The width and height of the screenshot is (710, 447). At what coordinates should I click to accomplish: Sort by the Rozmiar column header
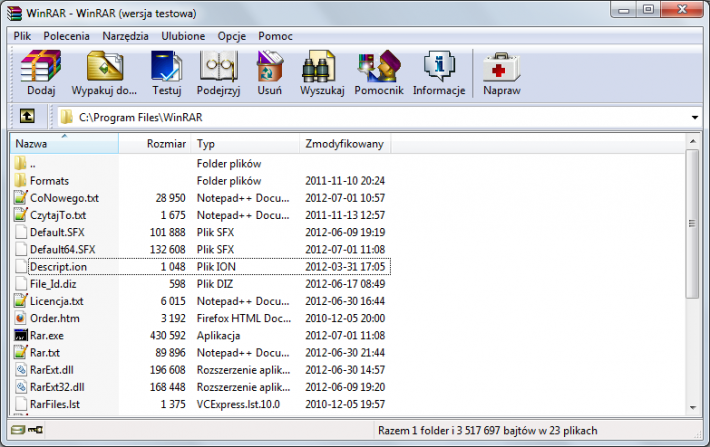pos(155,144)
